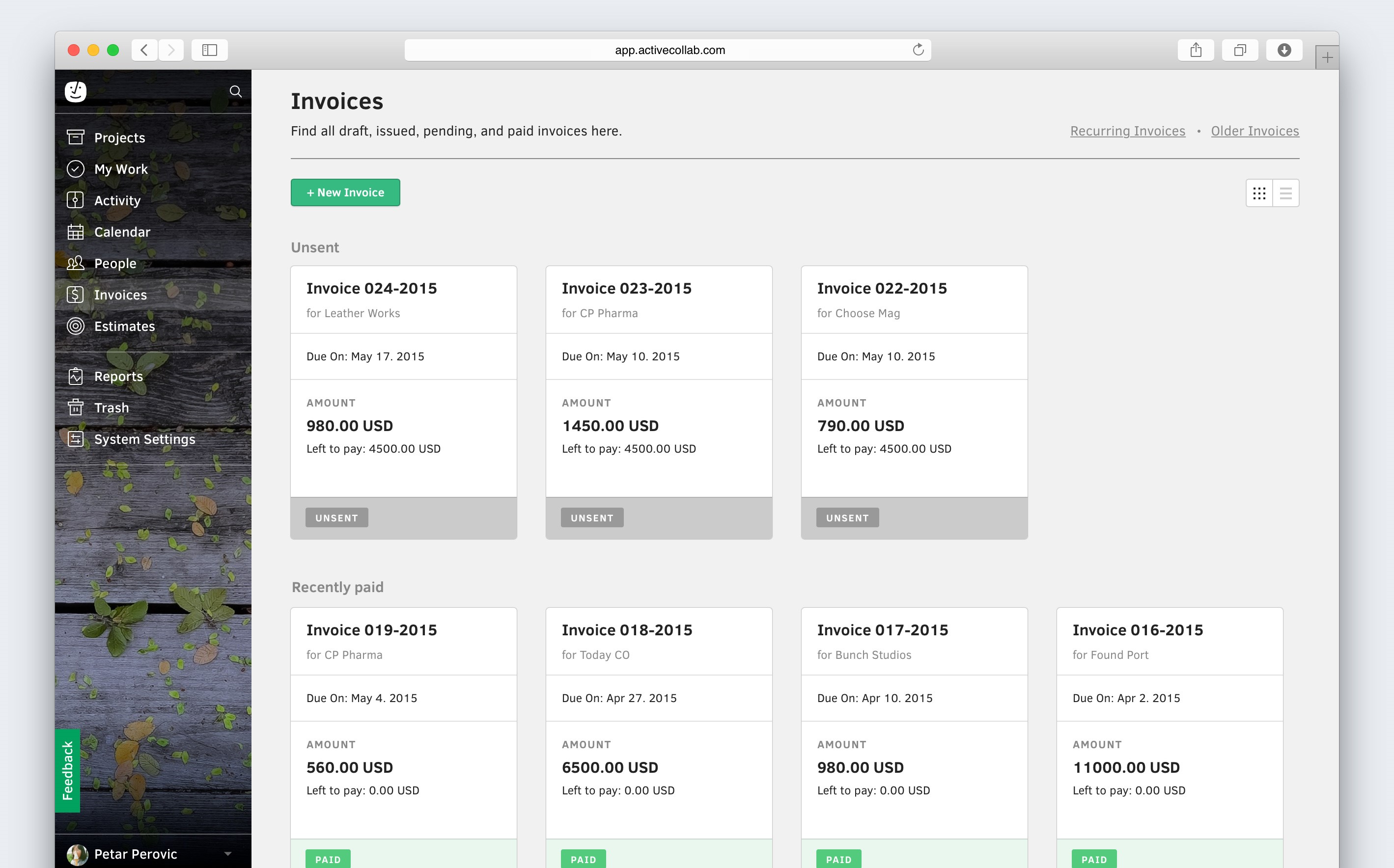Open Older Invoices
This screenshot has width=1394, height=868.
(1255, 131)
